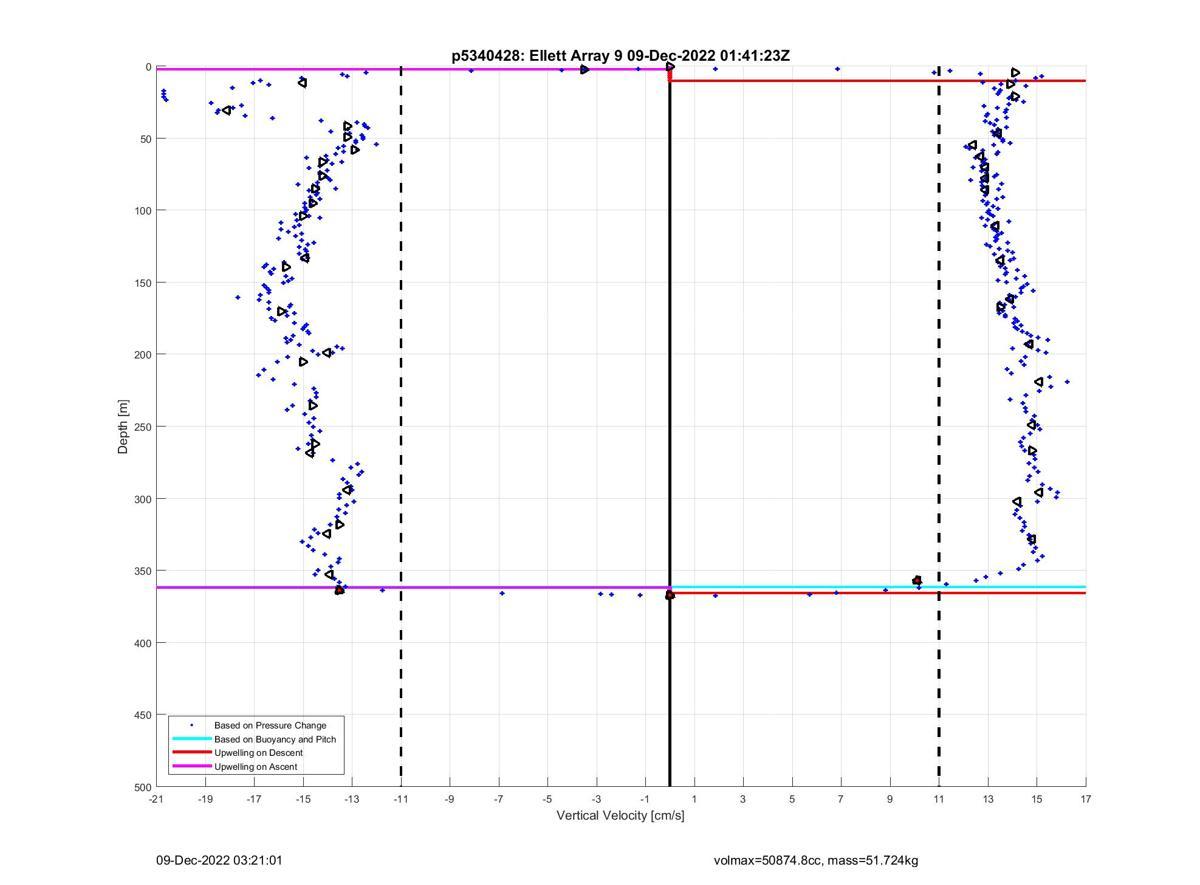Click the x-axis tick label -7
The width and height of the screenshot is (1200, 885).
tap(499, 799)
